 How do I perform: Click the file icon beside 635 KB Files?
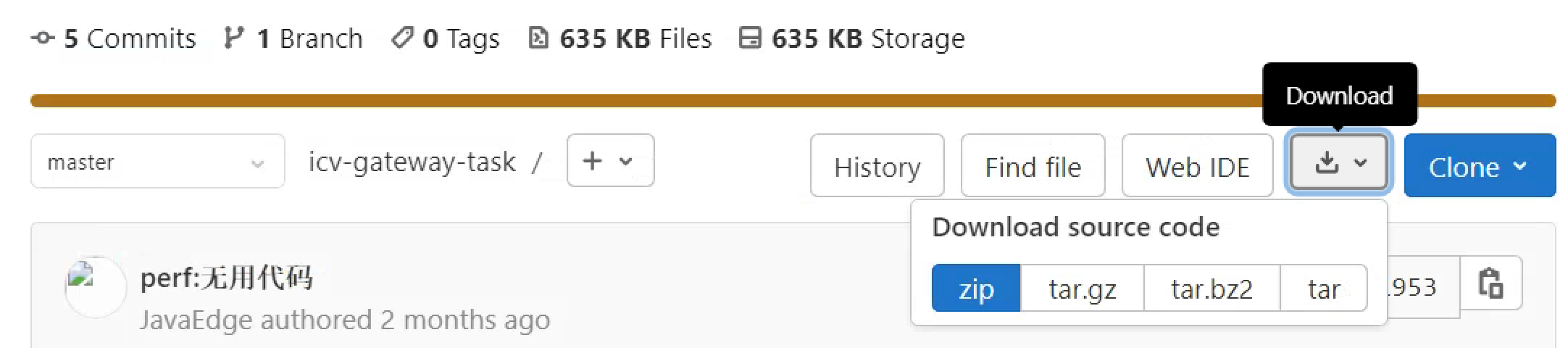click(x=538, y=38)
